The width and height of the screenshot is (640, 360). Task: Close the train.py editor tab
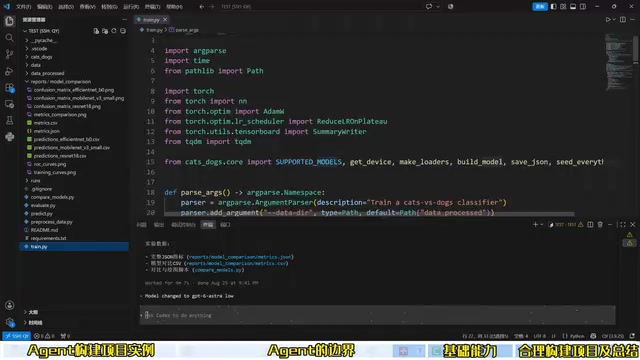(x=165, y=20)
